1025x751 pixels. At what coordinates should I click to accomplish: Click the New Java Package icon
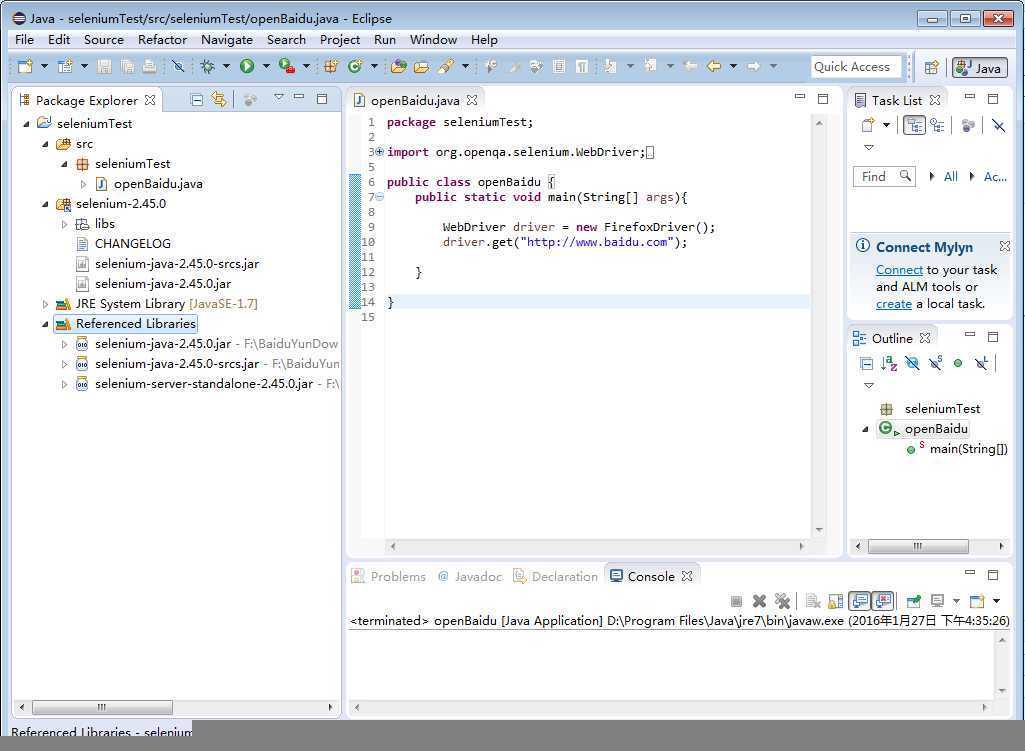(x=331, y=66)
